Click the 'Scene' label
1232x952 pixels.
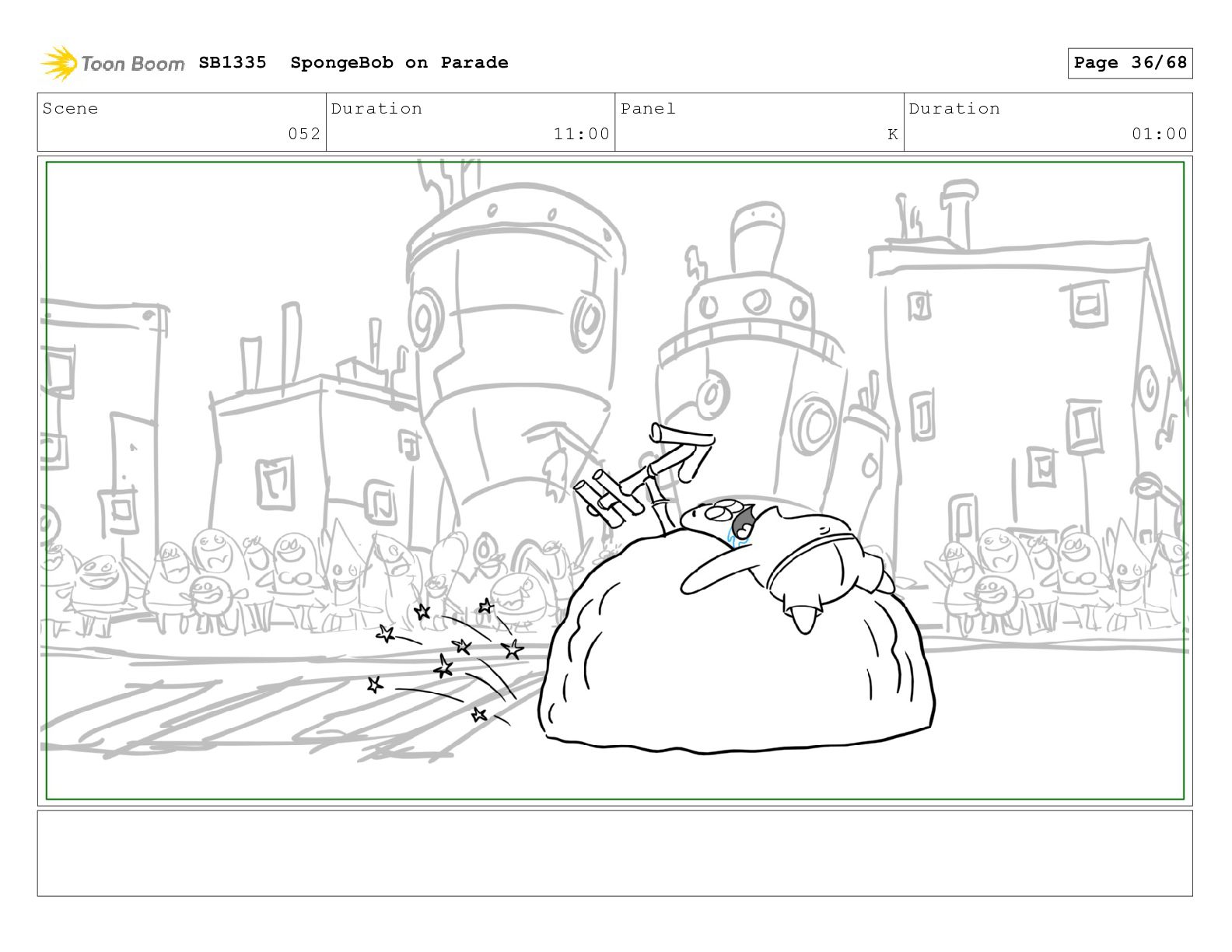pyautogui.click(x=70, y=108)
